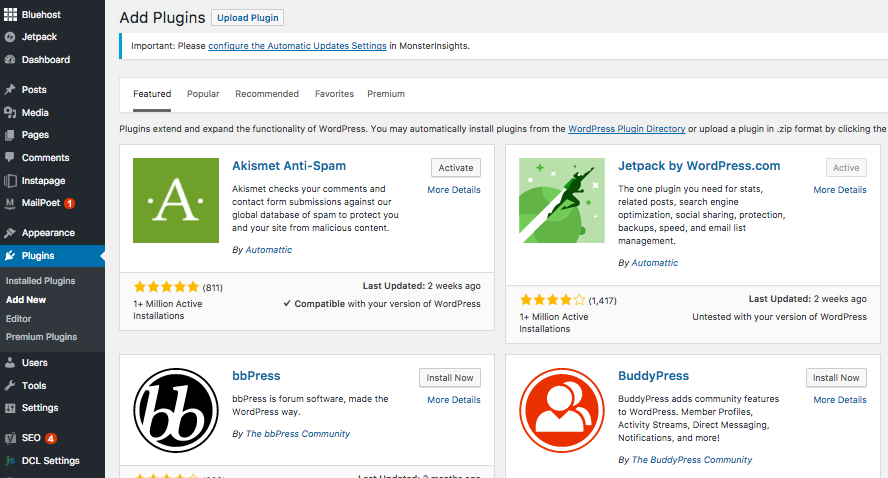This screenshot has width=888, height=478.
Task: Open configure the Automatic Updates Settings link
Action: pyautogui.click(x=297, y=46)
